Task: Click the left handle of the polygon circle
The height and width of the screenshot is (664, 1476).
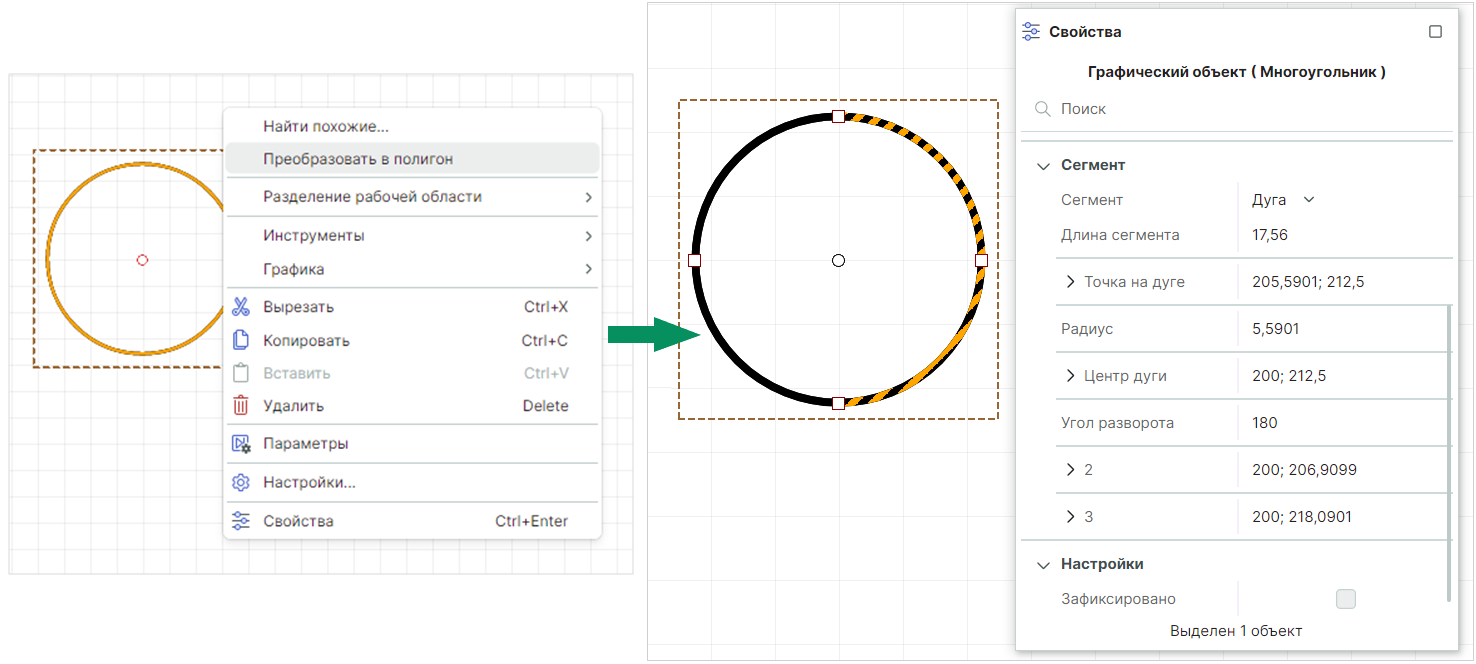Action: click(x=695, y=260)
